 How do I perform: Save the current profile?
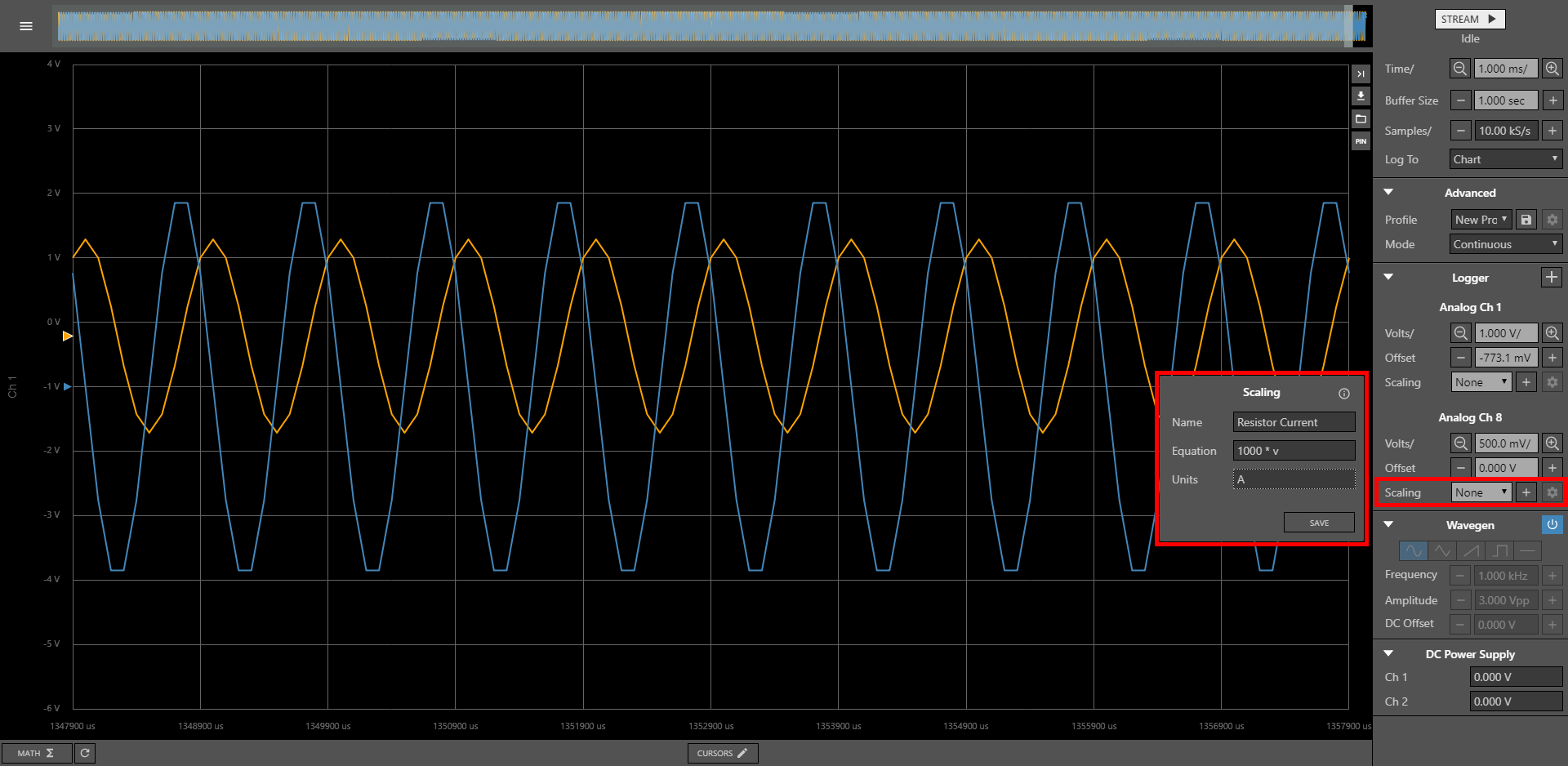[1526, 220]
